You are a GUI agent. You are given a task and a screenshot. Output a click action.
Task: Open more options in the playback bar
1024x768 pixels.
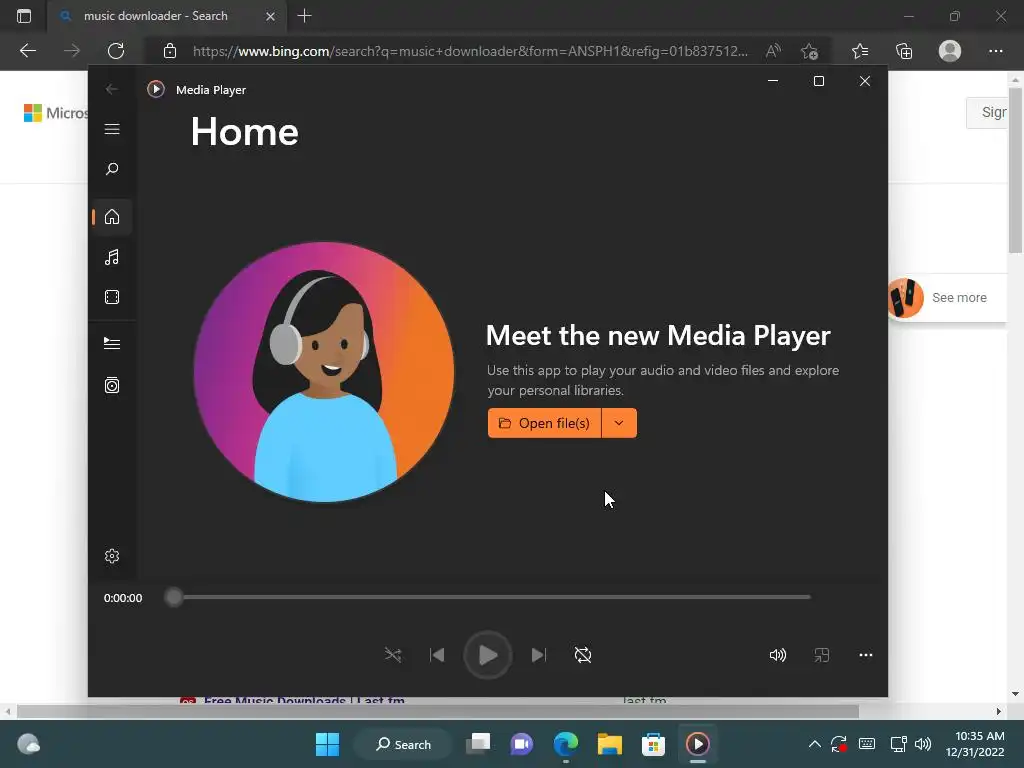coord(866,655)
